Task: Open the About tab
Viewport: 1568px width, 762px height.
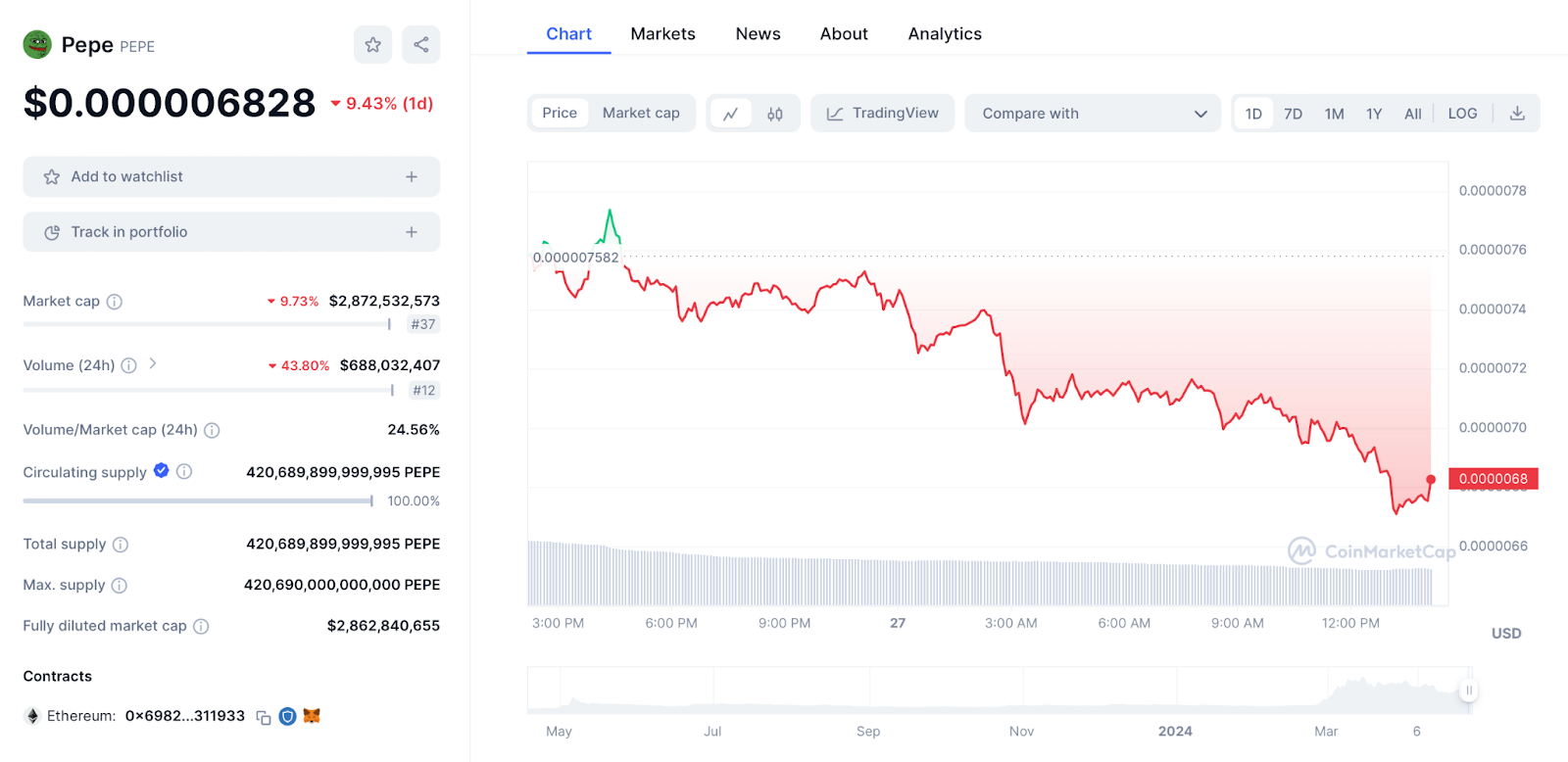Action: (844, 34)
